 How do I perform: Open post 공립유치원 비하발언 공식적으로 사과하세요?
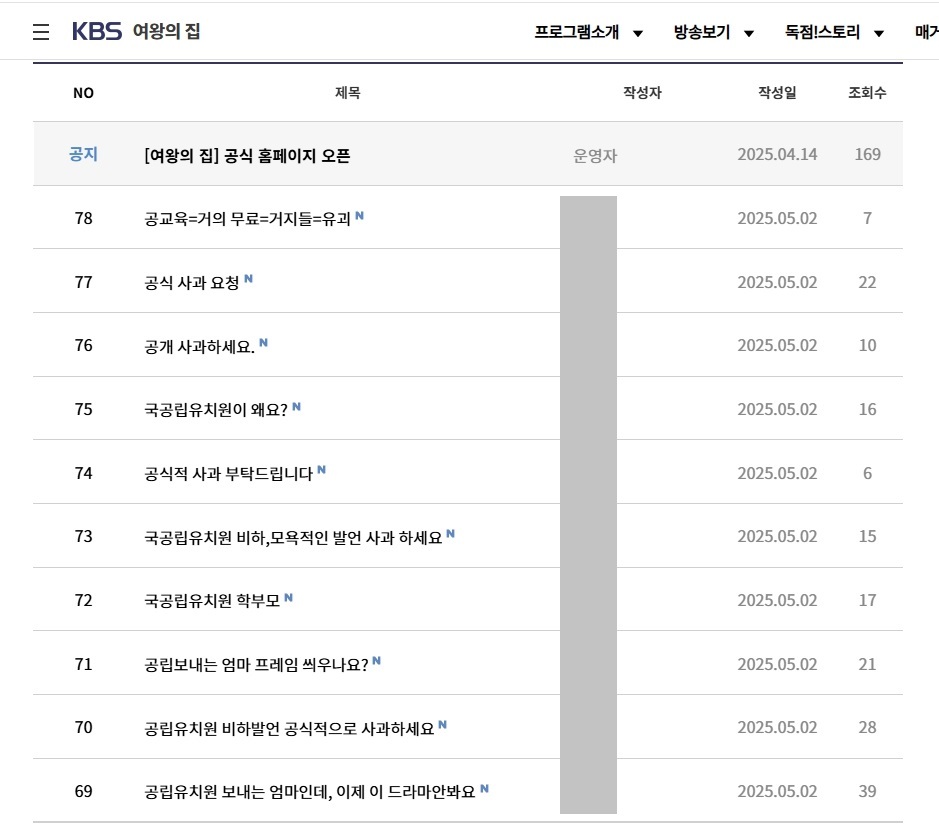(x=289, y=728)
